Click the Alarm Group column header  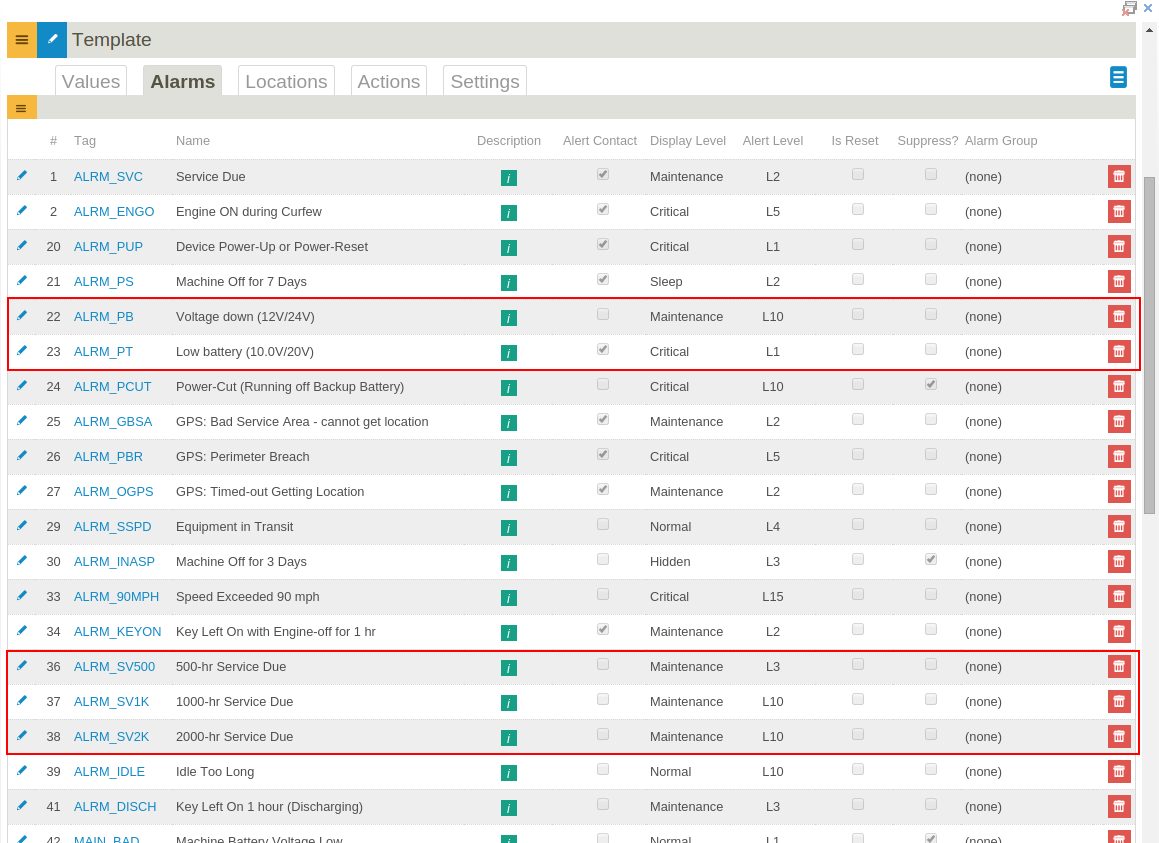[x=1001, y=140]
